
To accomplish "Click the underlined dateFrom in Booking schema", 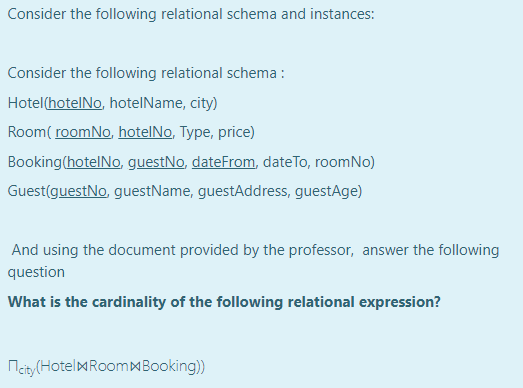I will coord(223,162).
